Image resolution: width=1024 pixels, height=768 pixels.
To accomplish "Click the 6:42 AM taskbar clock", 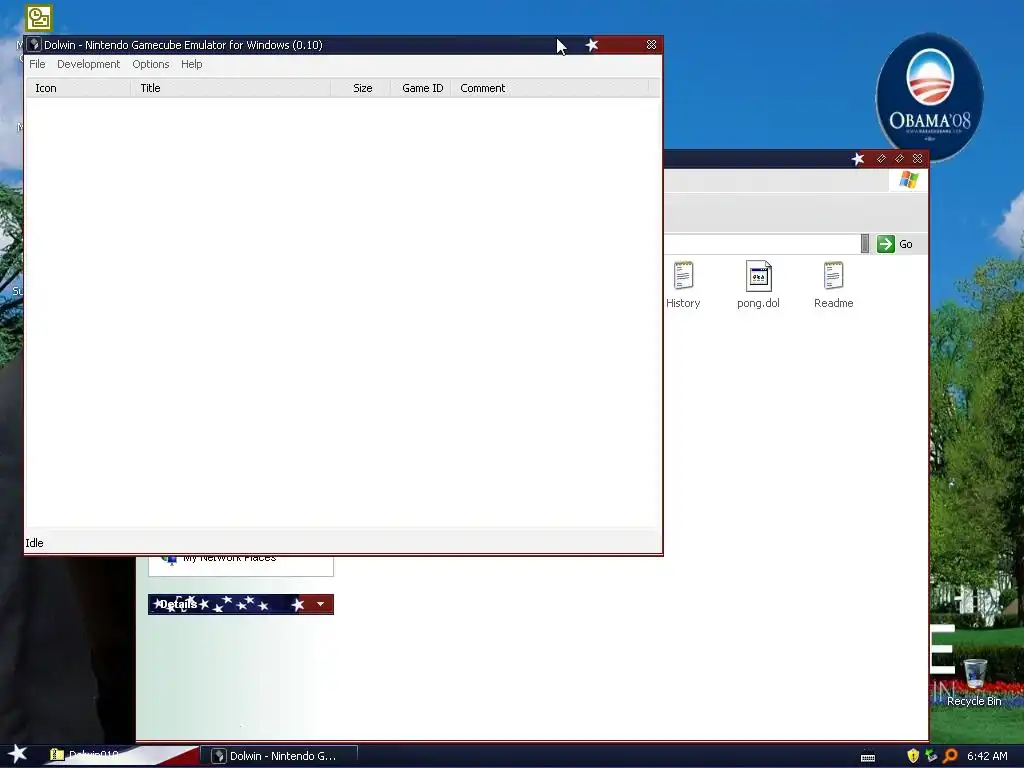I will click(x=987, y=756).
